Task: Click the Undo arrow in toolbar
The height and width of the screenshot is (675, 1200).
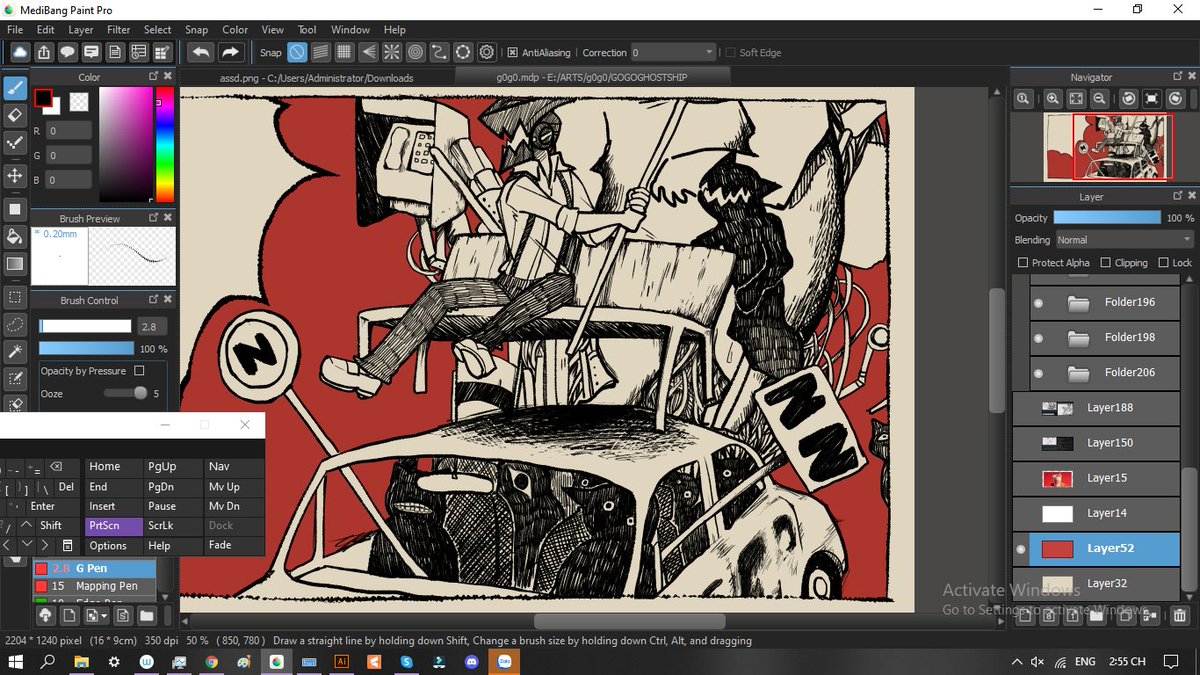Action: pyautogui.click(x=201, y=52)
